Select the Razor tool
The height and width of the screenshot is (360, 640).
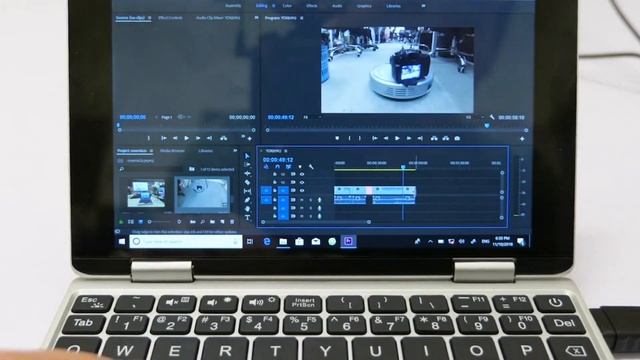pyautogui.click(x=247, y=182)
